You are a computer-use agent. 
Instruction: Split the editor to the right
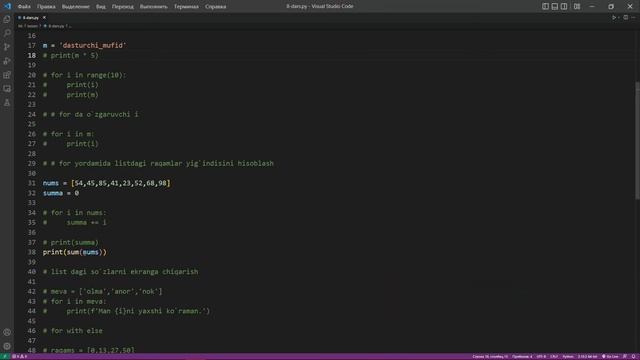(626, 18)
